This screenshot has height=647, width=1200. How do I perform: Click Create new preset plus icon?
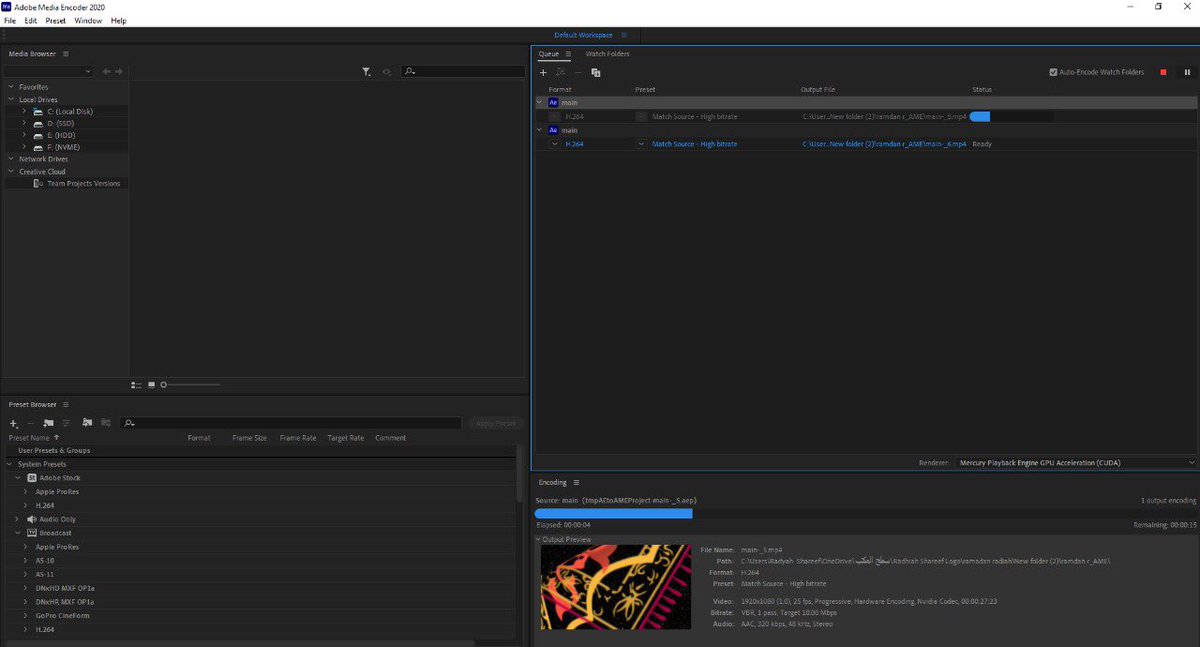pos(14,424)
